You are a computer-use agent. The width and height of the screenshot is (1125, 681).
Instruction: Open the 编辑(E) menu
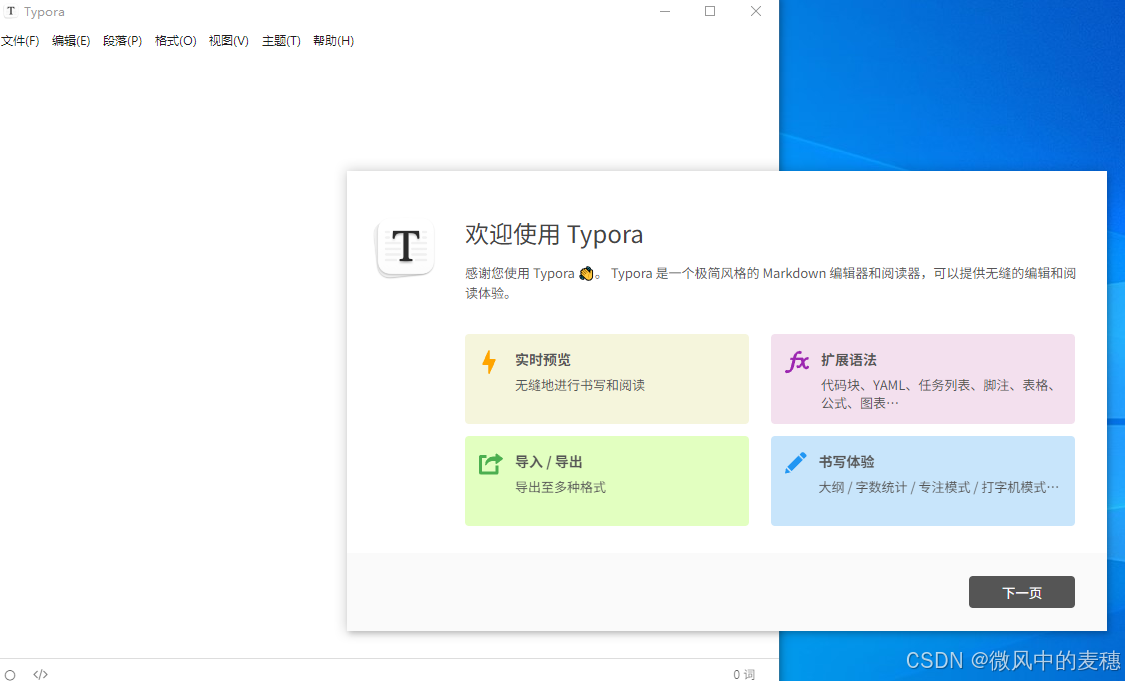pos(71,41)
